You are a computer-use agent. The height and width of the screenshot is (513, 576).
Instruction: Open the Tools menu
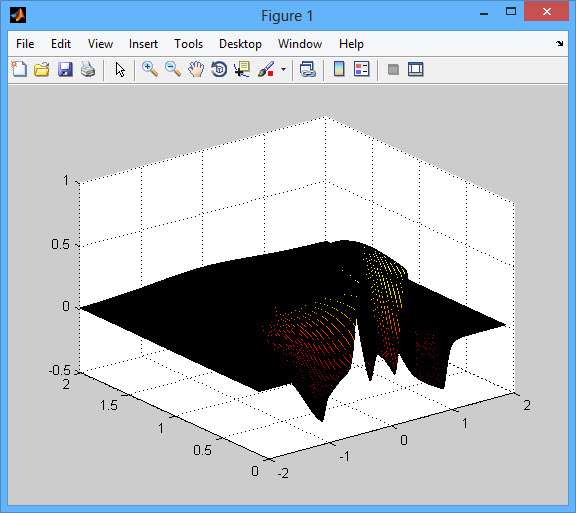coord(188,44)
